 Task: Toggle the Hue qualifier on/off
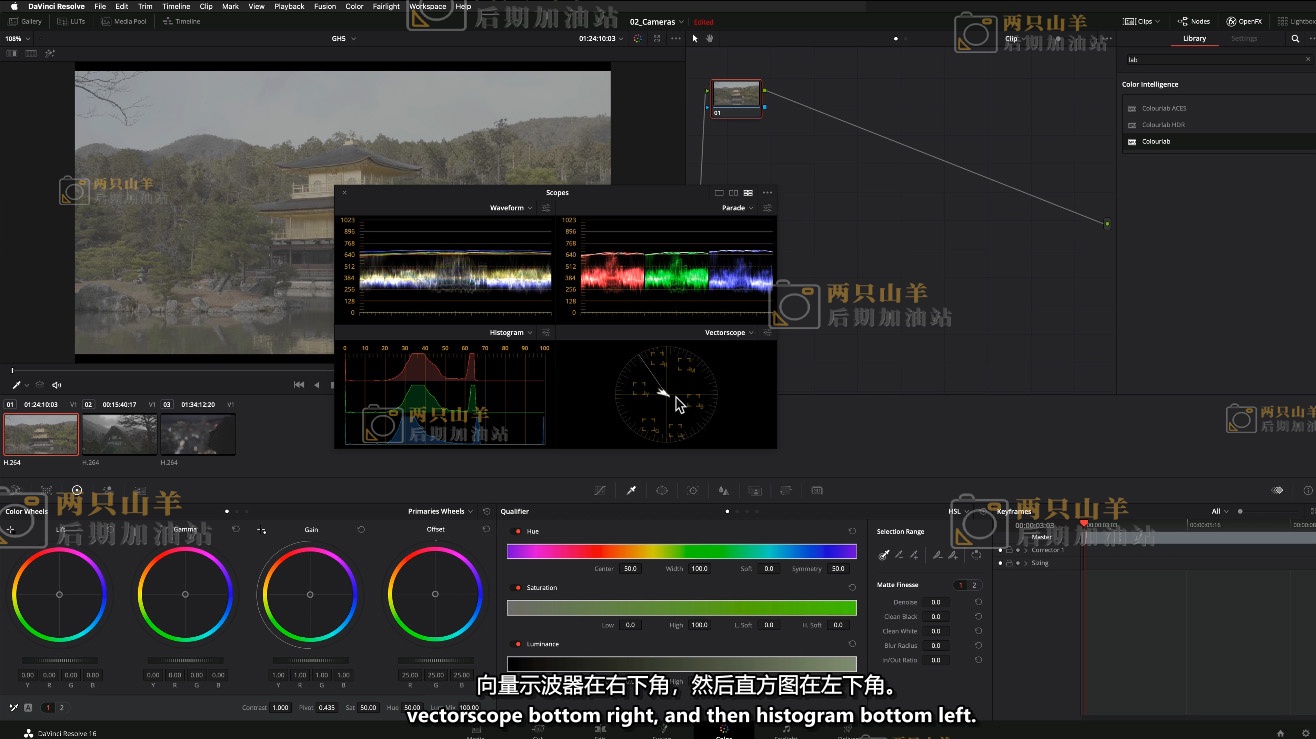coord(518,531)
